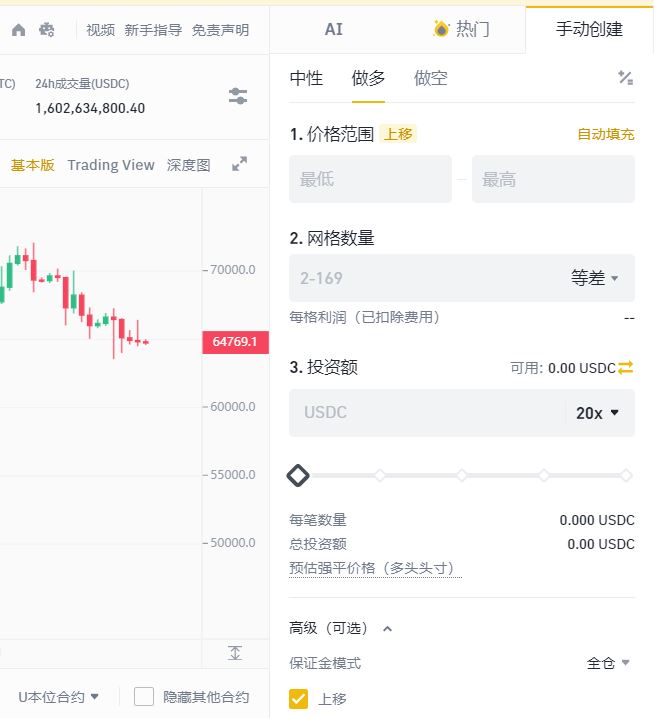This screenshot has width=654, height=718.
Task: Switch to Trading View chart tab
Action: coord(111,165)
